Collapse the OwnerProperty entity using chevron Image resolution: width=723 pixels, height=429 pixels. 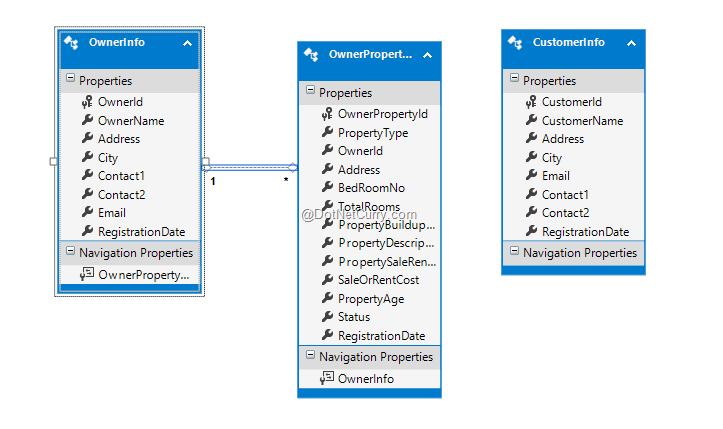pyautogui.click(x=427, y=54)
